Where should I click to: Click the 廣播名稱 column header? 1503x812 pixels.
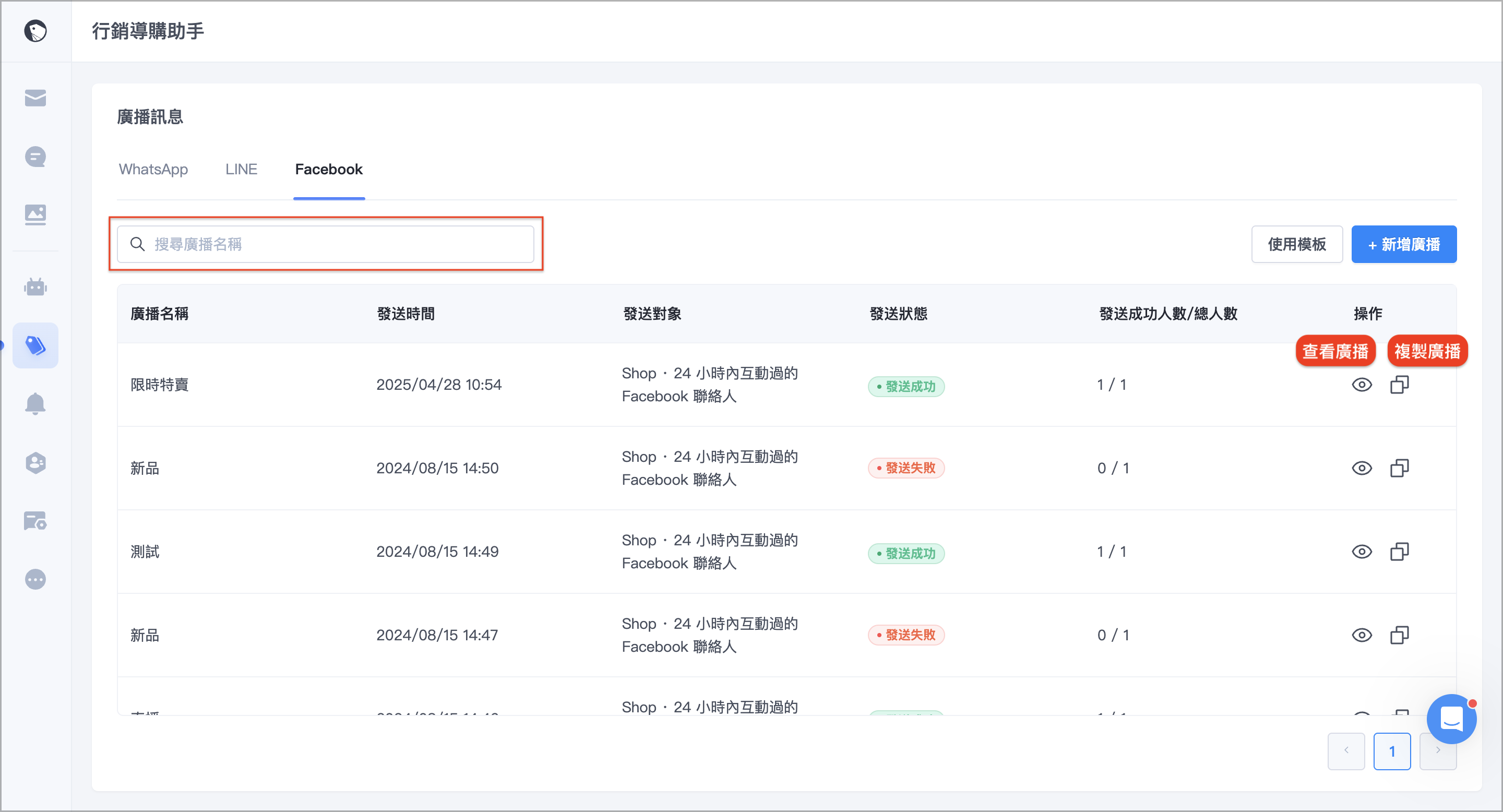click(x=159, y=314)
